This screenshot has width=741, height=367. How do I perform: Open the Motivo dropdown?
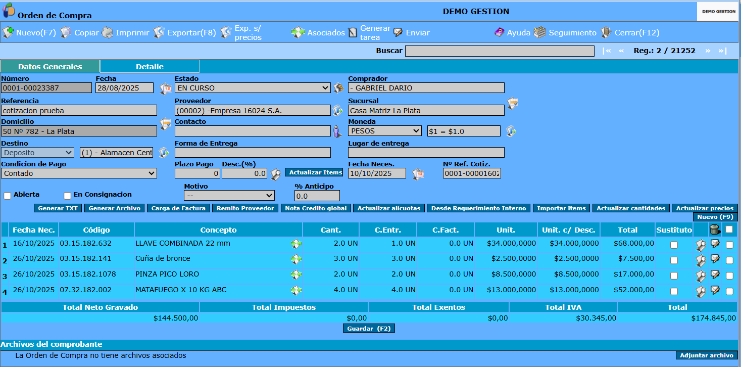[229, 195]
